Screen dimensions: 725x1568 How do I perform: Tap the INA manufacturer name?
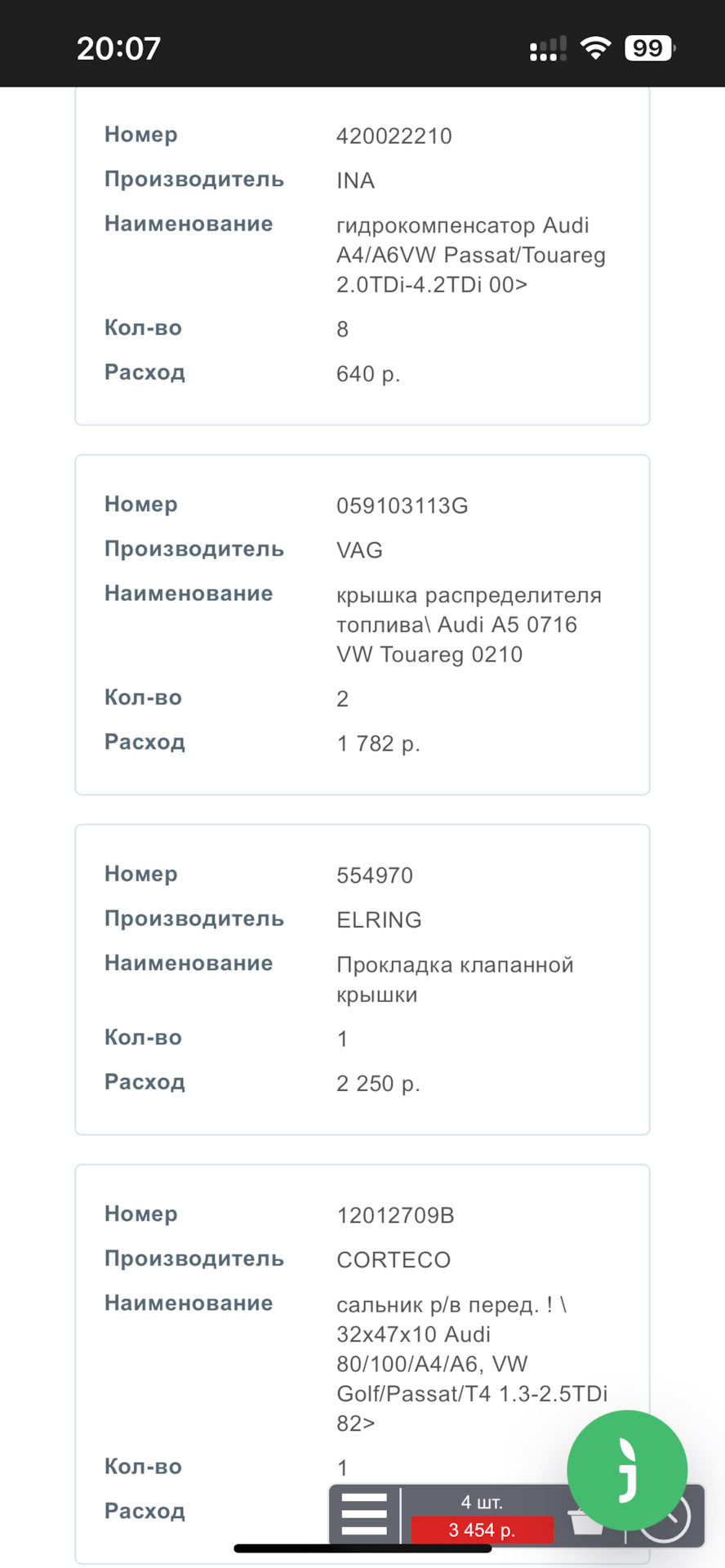(x=356, y=180)
